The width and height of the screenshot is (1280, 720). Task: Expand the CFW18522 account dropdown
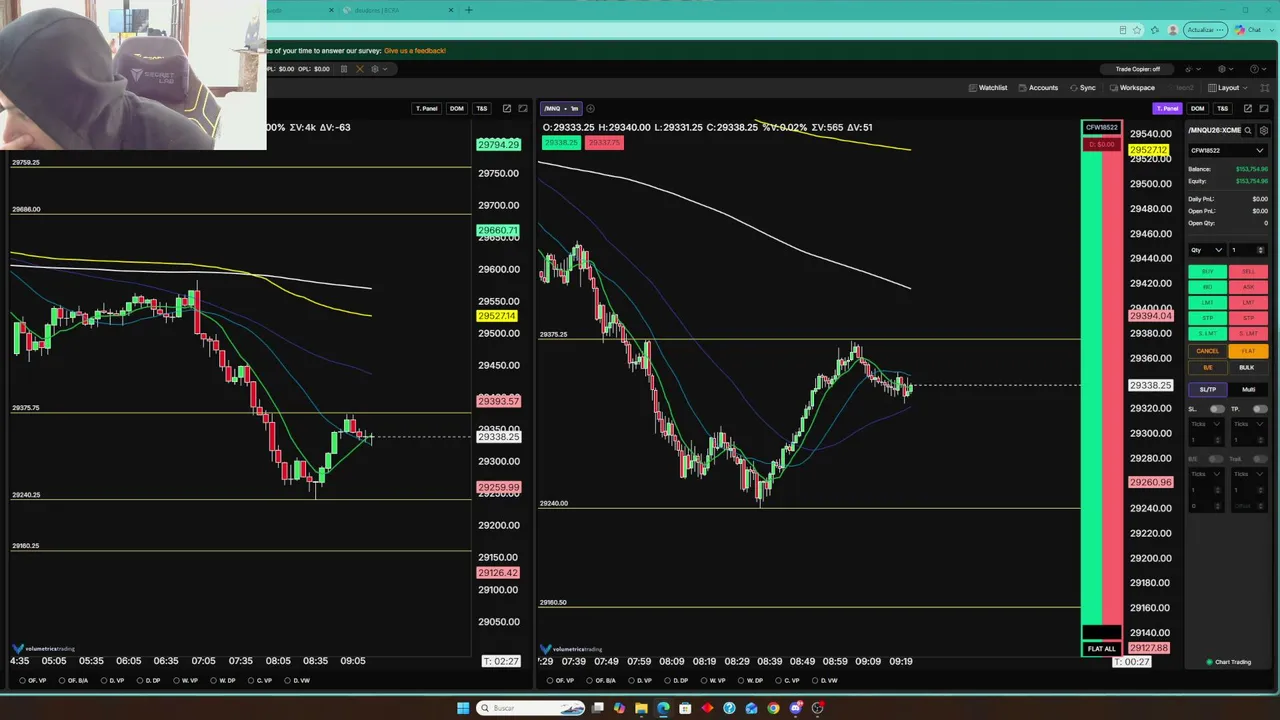[x=1227, y=150]
